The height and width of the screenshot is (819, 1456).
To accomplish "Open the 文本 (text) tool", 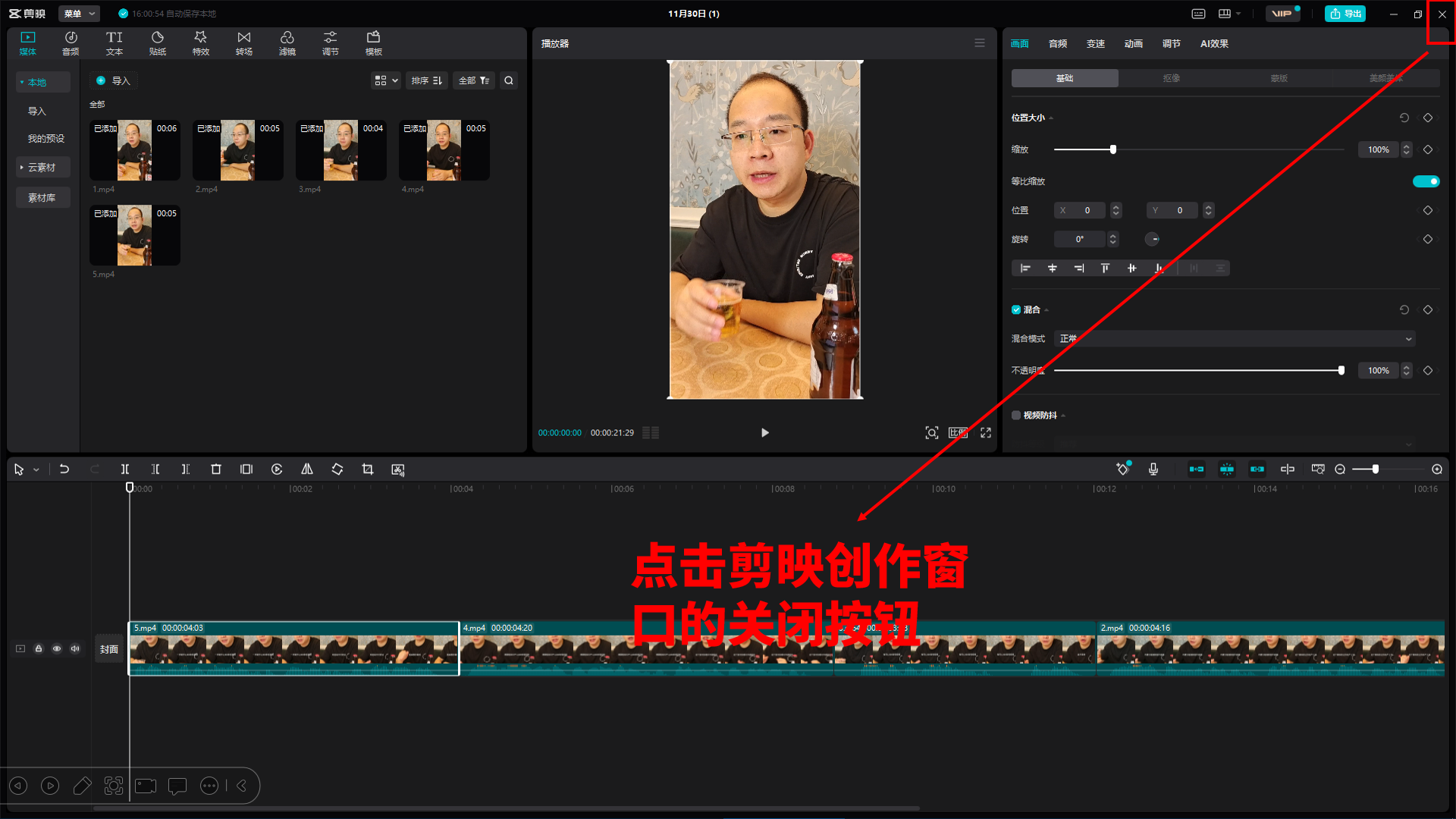I will pos(115,43).
